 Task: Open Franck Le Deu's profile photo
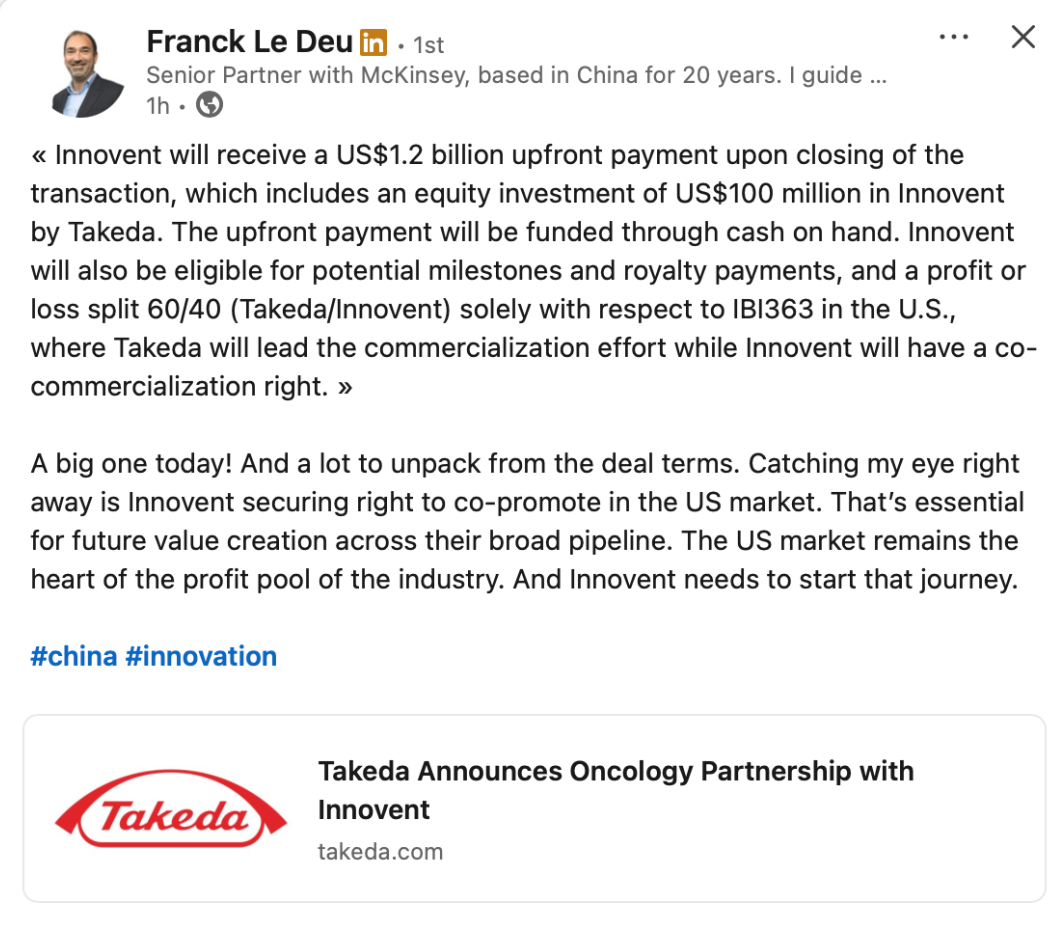86,73
